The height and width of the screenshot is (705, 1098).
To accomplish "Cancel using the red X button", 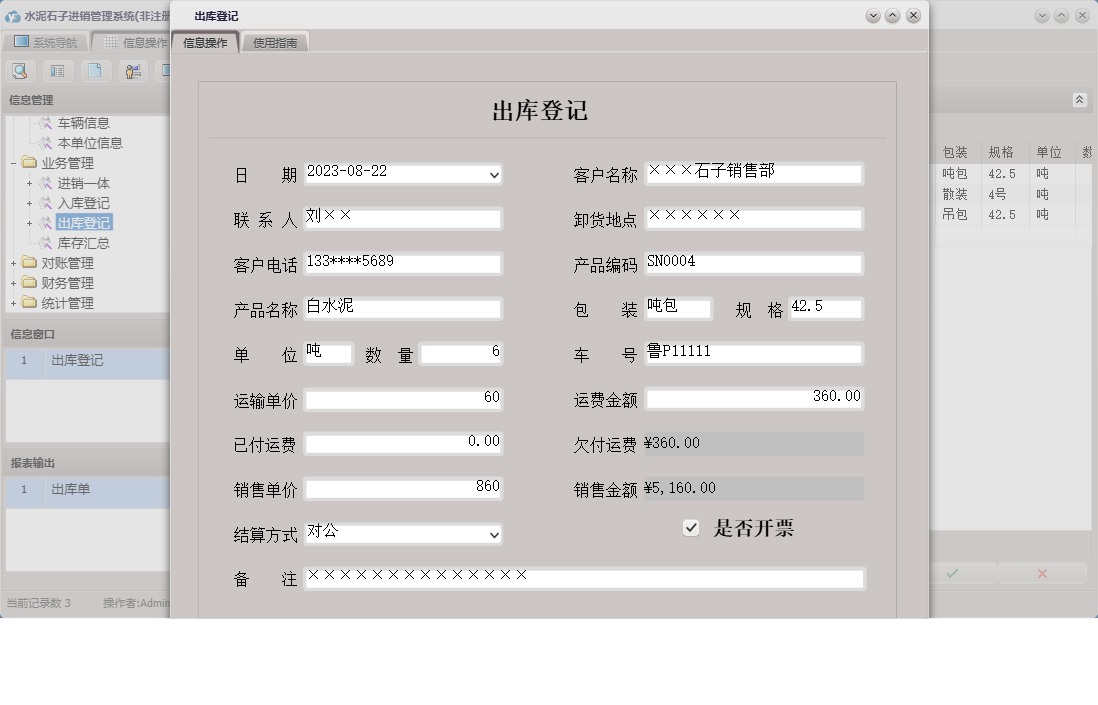I will tap(1042, 573).
